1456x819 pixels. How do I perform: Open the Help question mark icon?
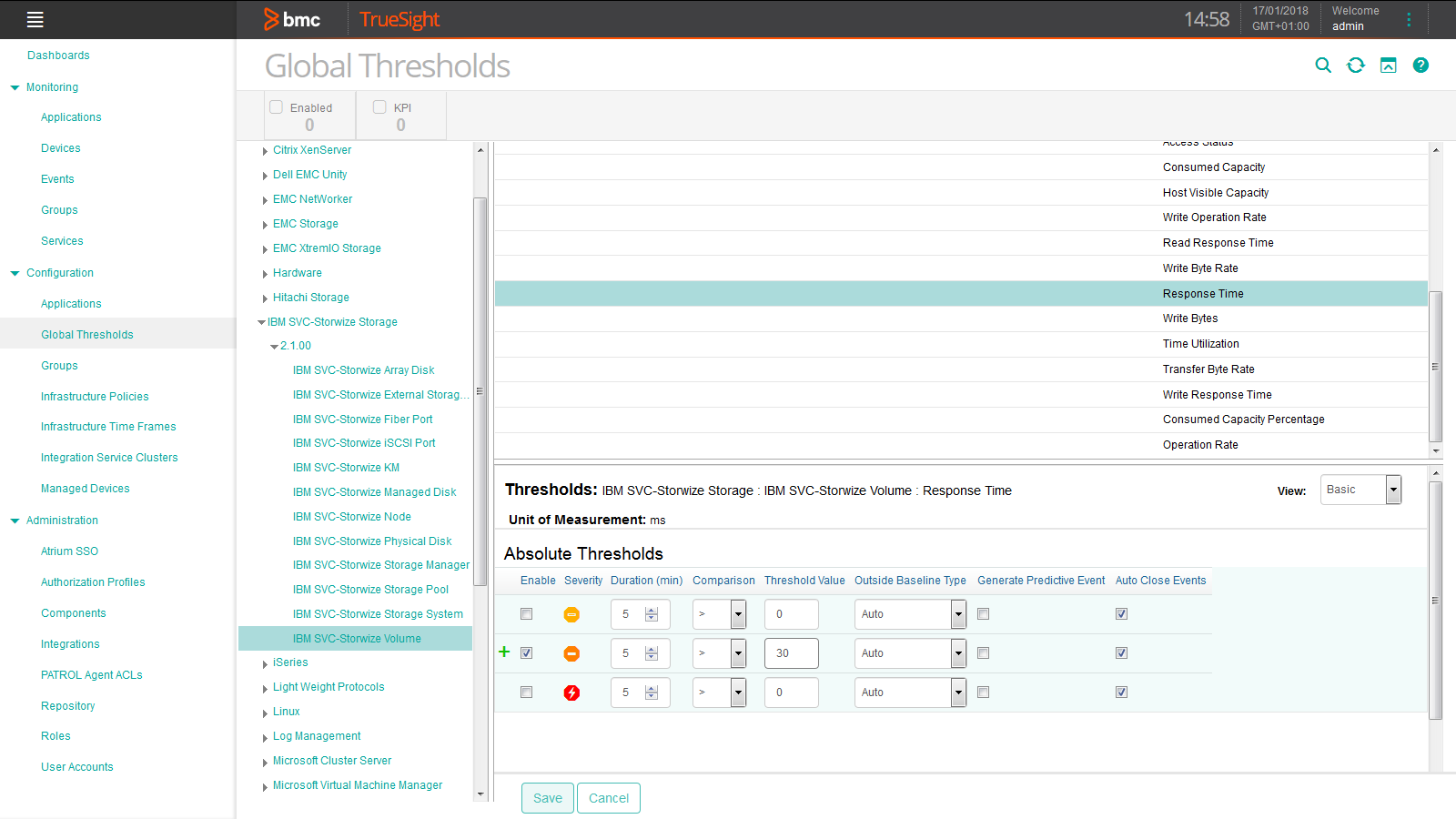(1421, 65)
